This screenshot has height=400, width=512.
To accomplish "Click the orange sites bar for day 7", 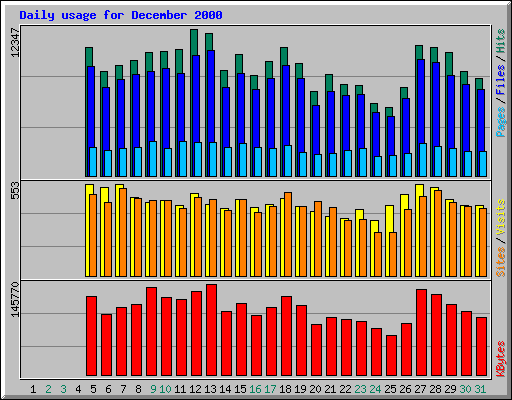I will pyautogui.click(x=123, y=232).
